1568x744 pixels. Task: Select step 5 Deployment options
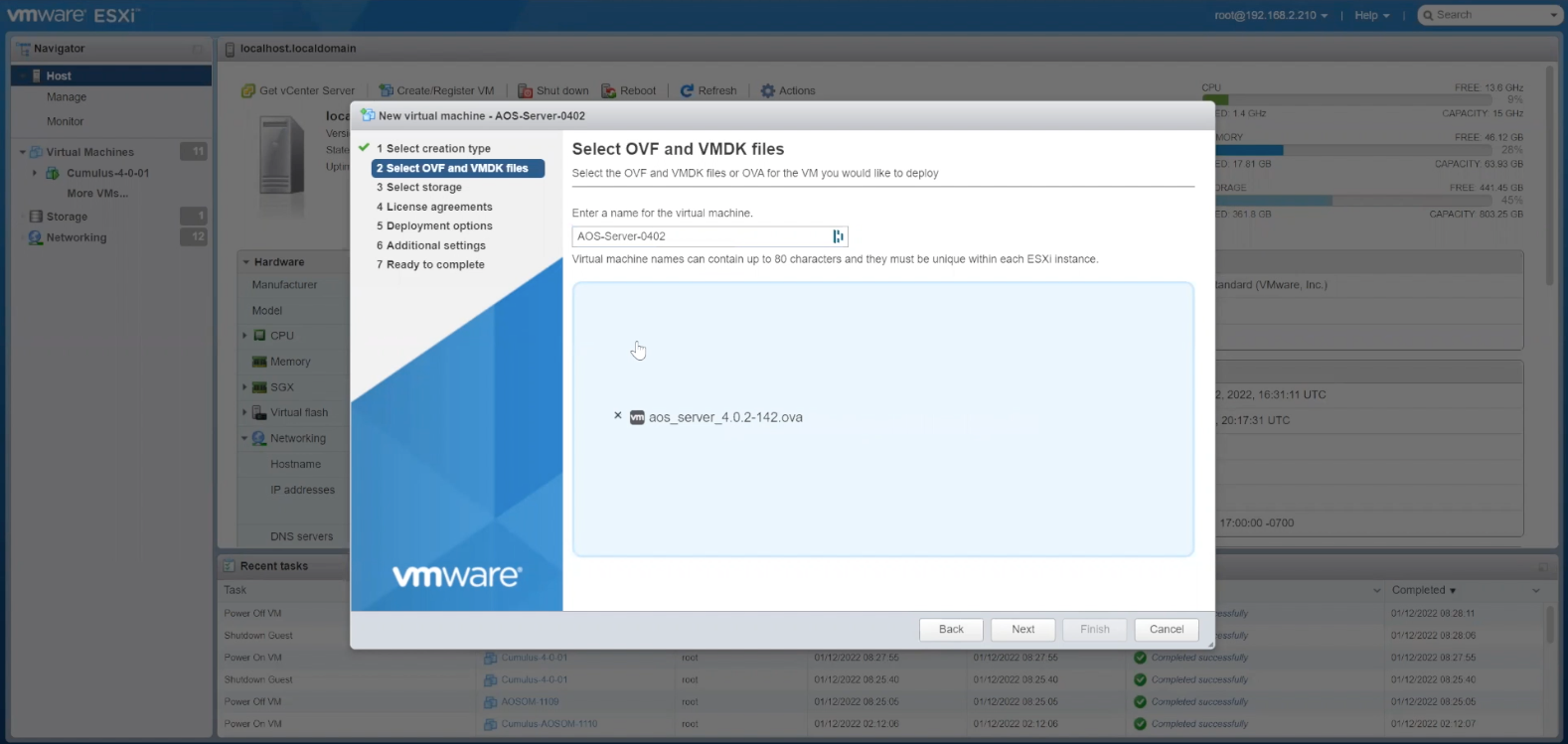(434, 226)
